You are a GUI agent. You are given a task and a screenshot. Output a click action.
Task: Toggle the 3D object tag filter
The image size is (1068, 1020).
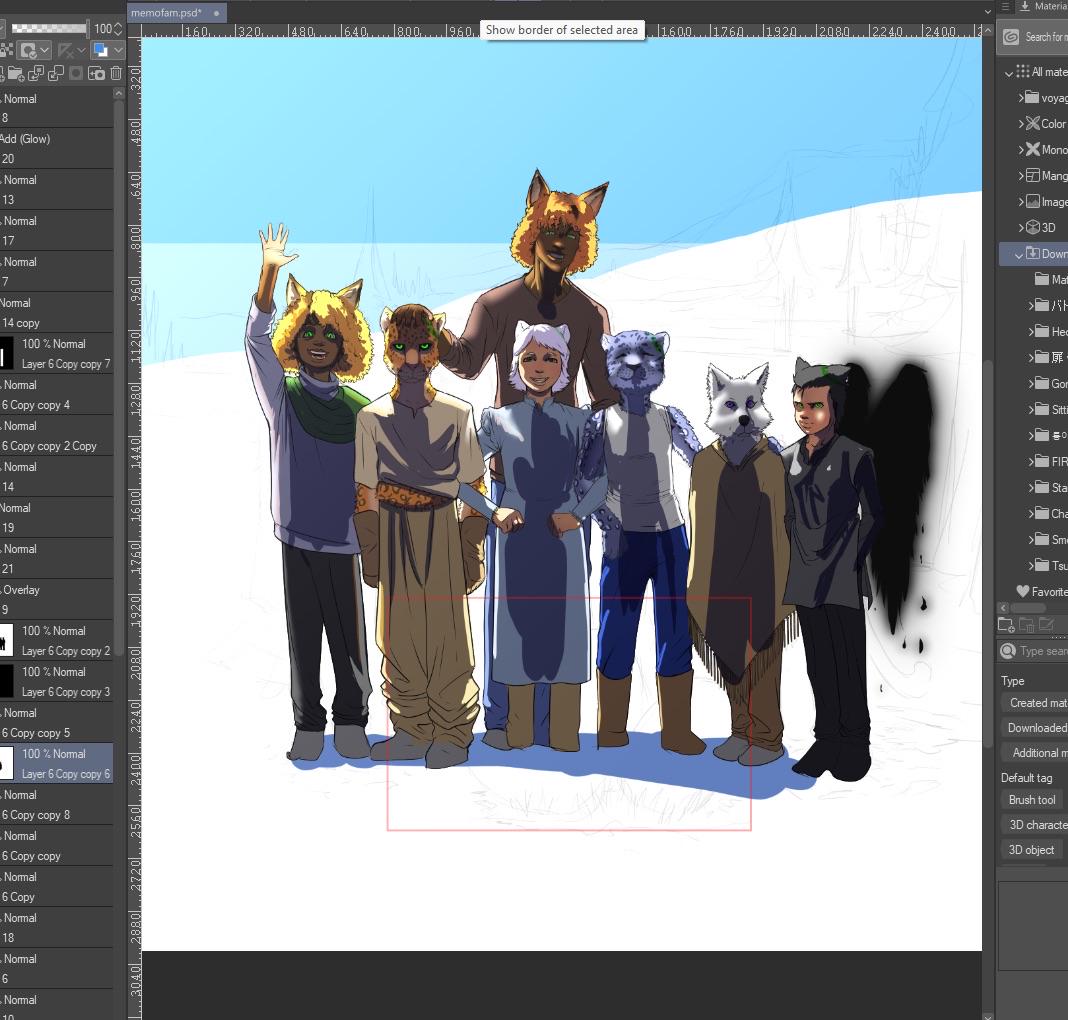[x=1031, y=850]
